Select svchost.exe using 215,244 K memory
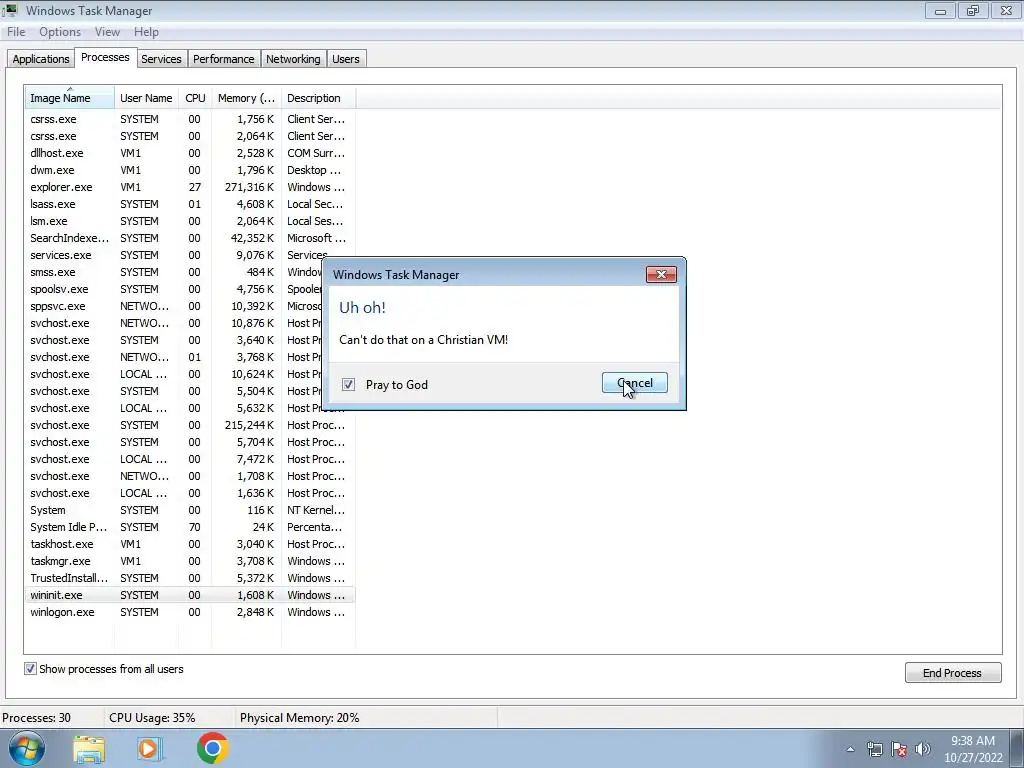This screenshot has width=1024, height=768. [190, 425]
